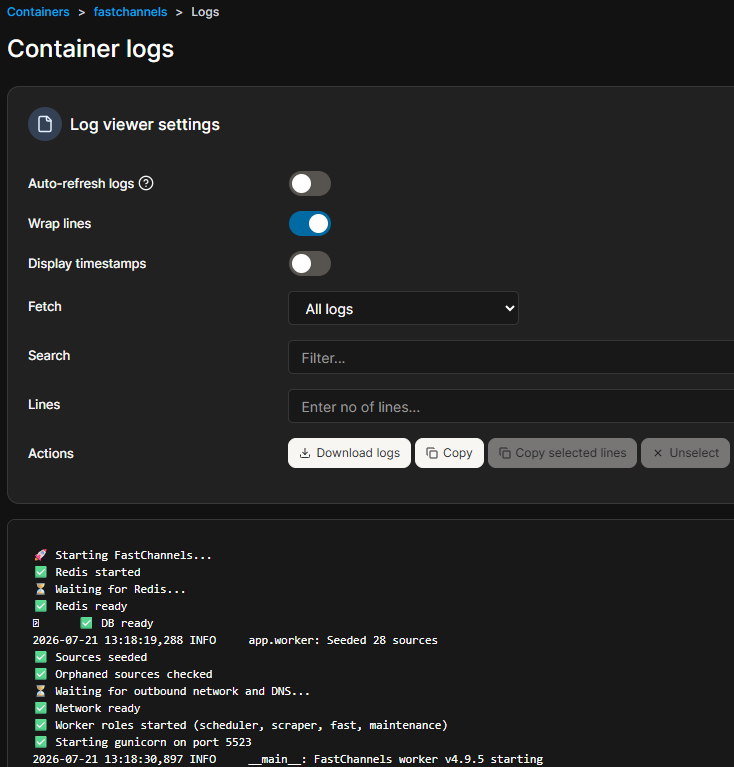
Task: Select 'Waiting for outbound network and DNS...' line
Action: (172, 691)
